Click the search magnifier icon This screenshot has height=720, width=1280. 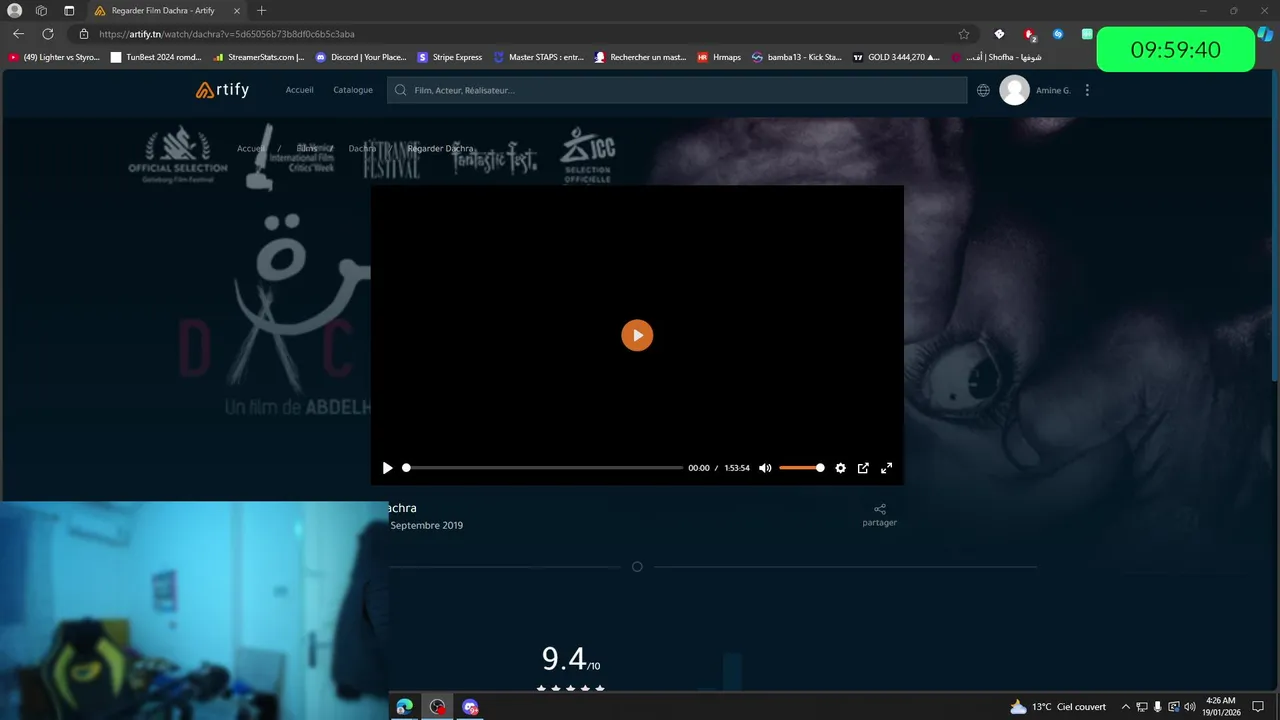click(401, 90)
